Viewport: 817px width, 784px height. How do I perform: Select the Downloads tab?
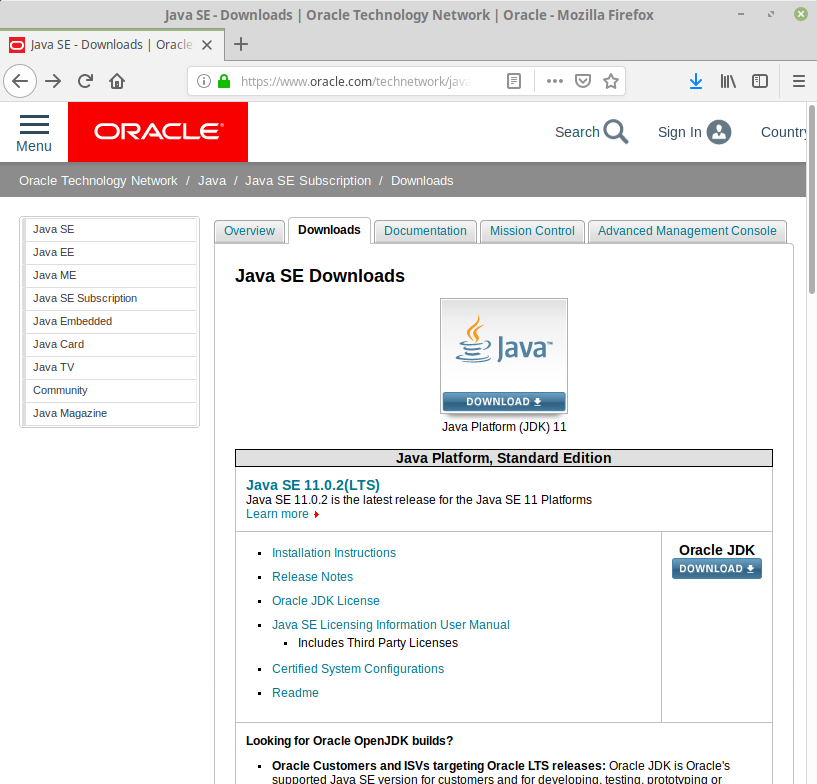pos(329,230)
